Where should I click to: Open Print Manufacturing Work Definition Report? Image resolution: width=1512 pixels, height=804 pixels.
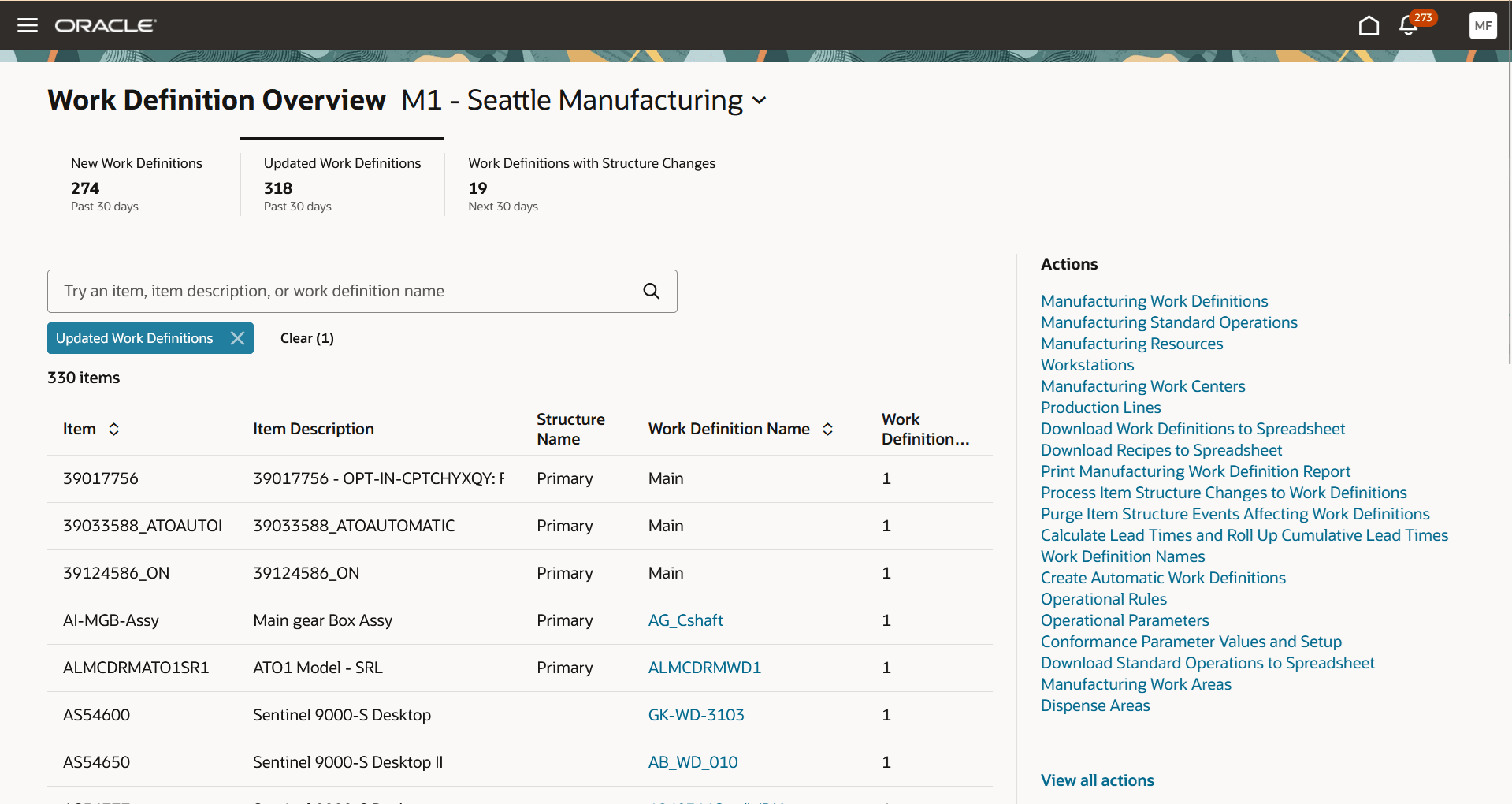pyautogui.click(x=1195, y=471)
